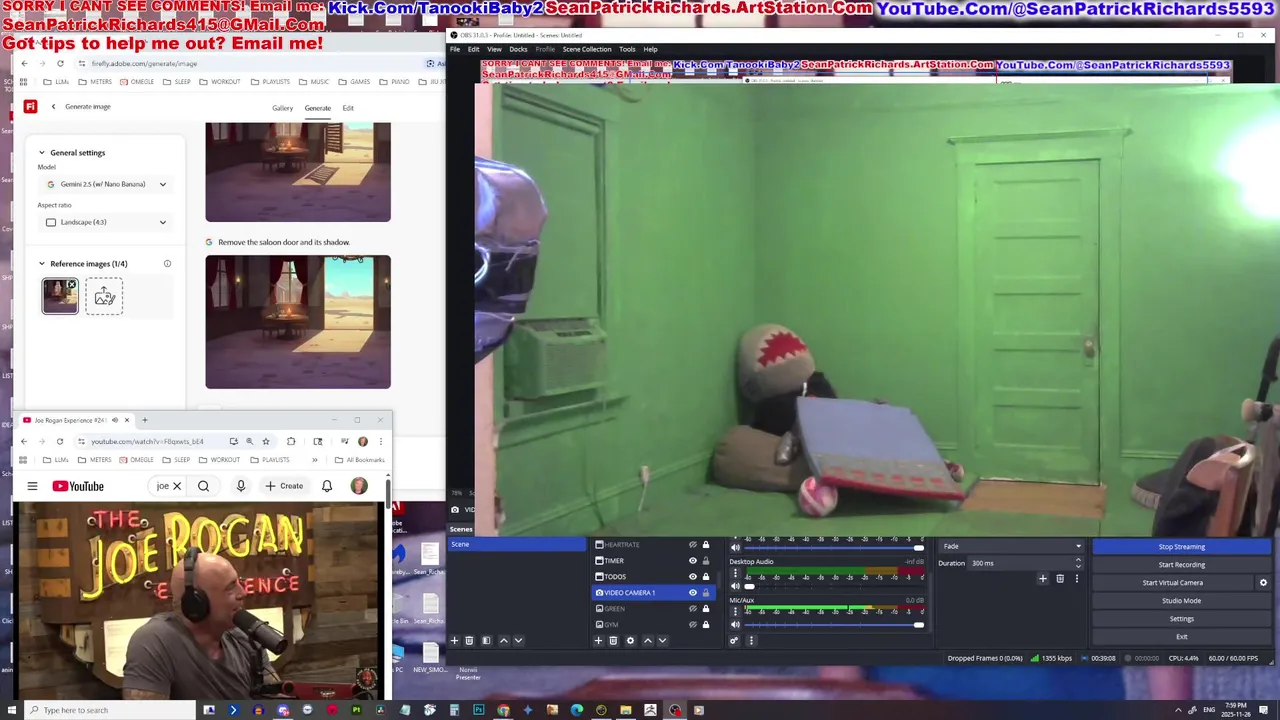The height and width of the screenshot is (720, 1280).
Task: Hide the VIDEO CAMERA 1 source
Action: 692,592
